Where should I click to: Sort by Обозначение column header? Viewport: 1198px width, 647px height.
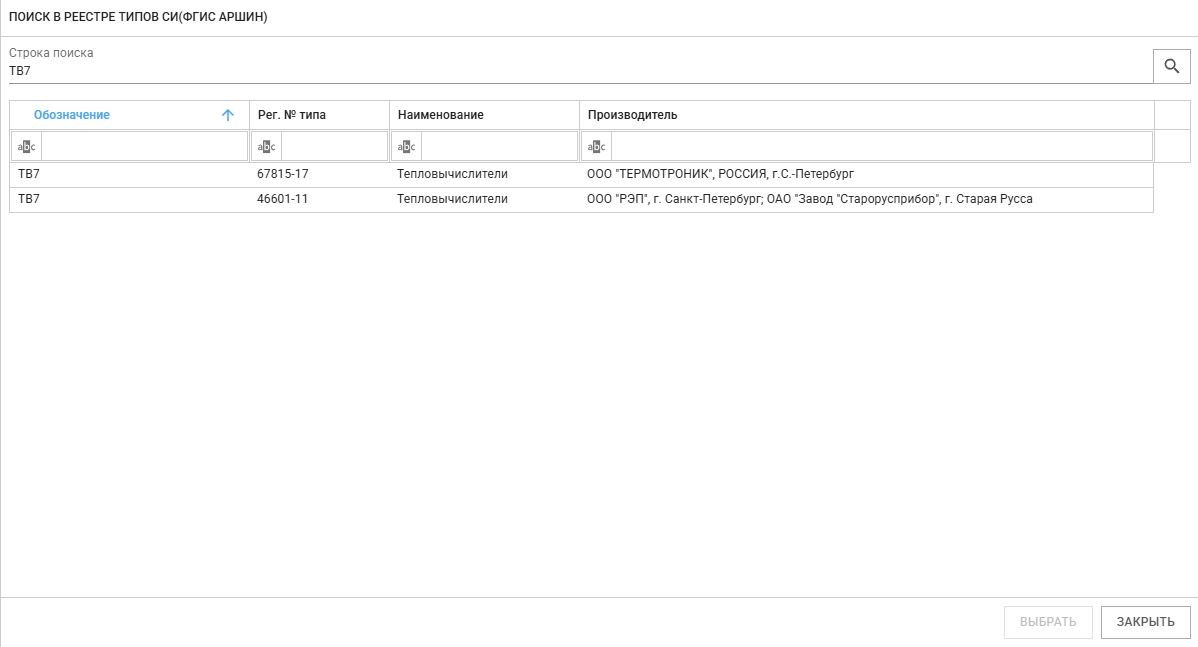coord(72,115)
